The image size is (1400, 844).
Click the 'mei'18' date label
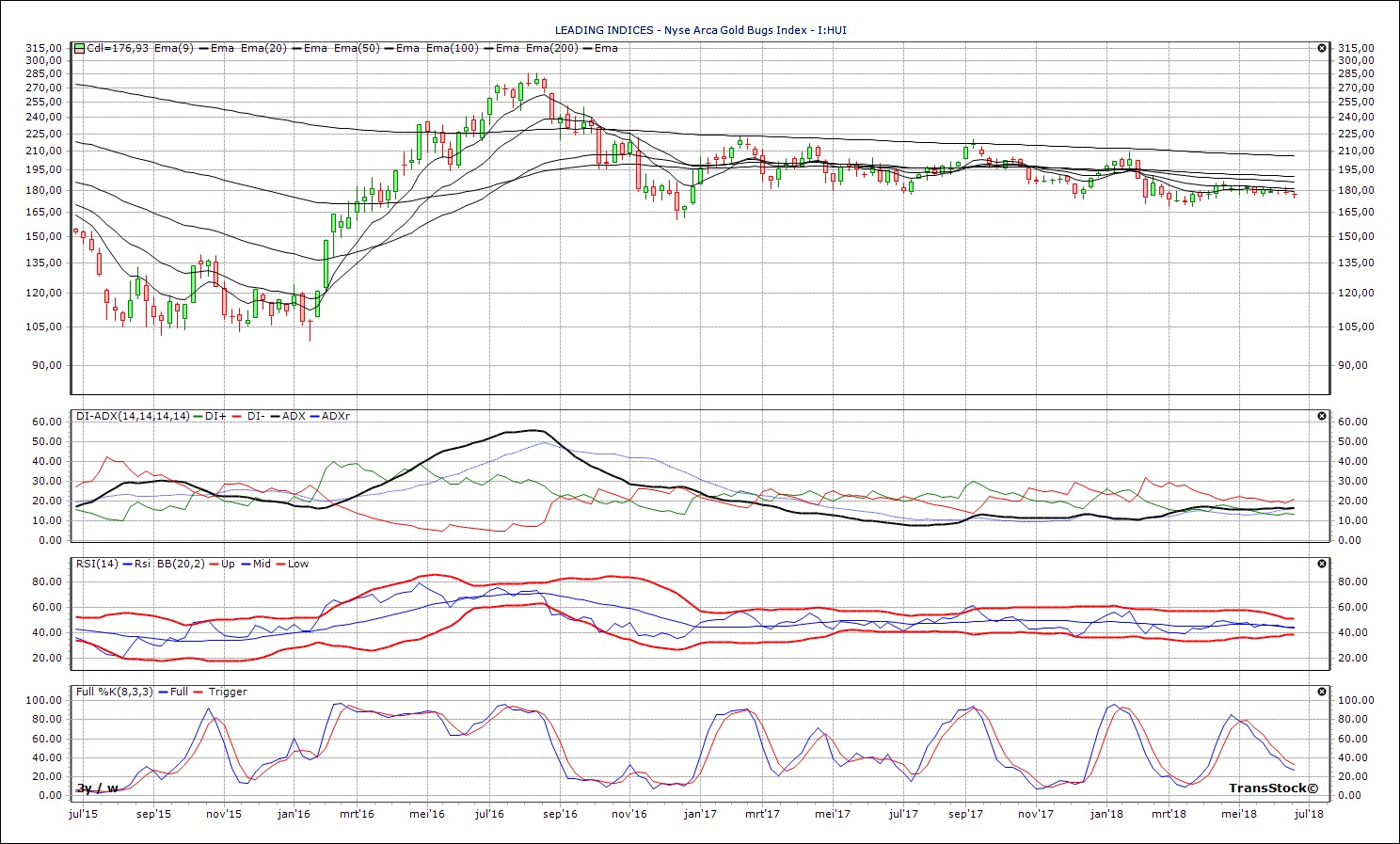tap(1239, 814)
